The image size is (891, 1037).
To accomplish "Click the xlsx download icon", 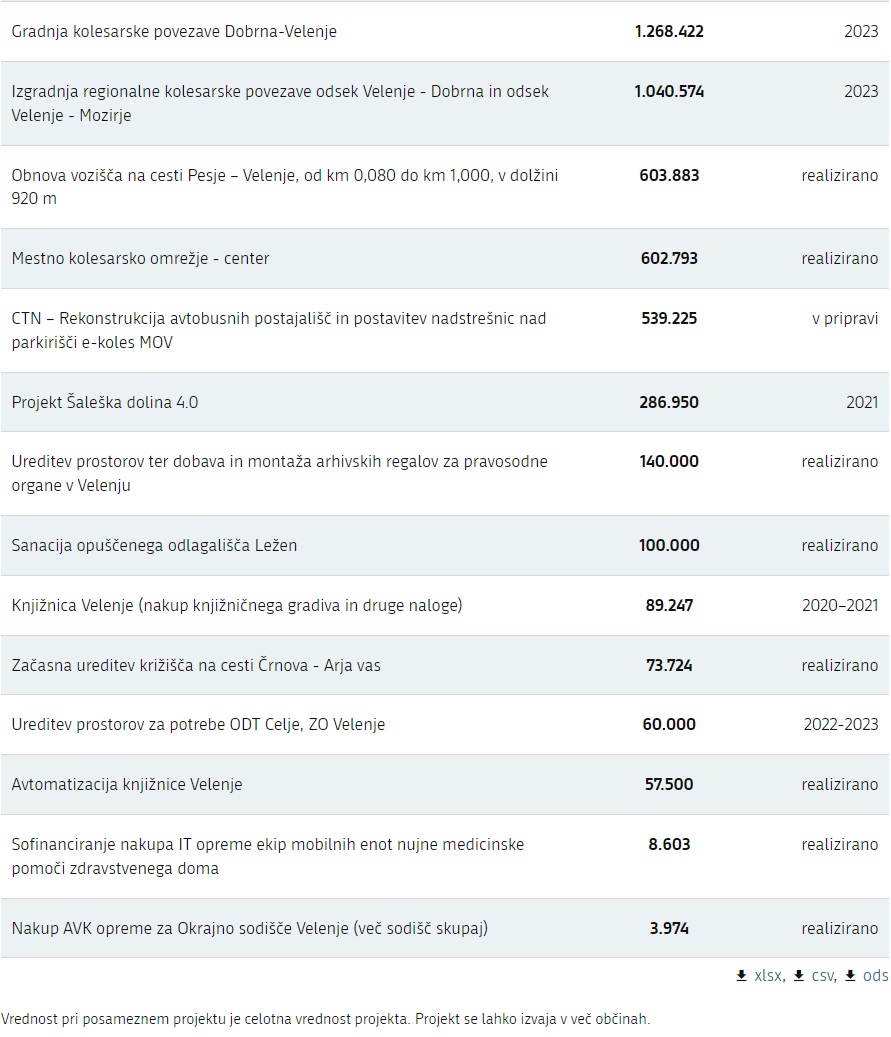I will coord(742,975).
